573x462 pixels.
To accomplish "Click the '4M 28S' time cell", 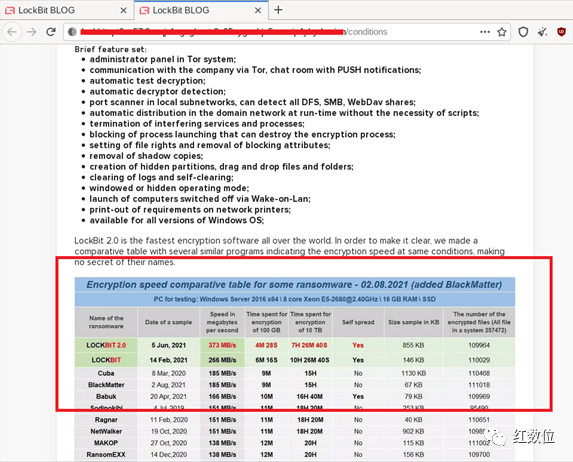I will (266, 345).
